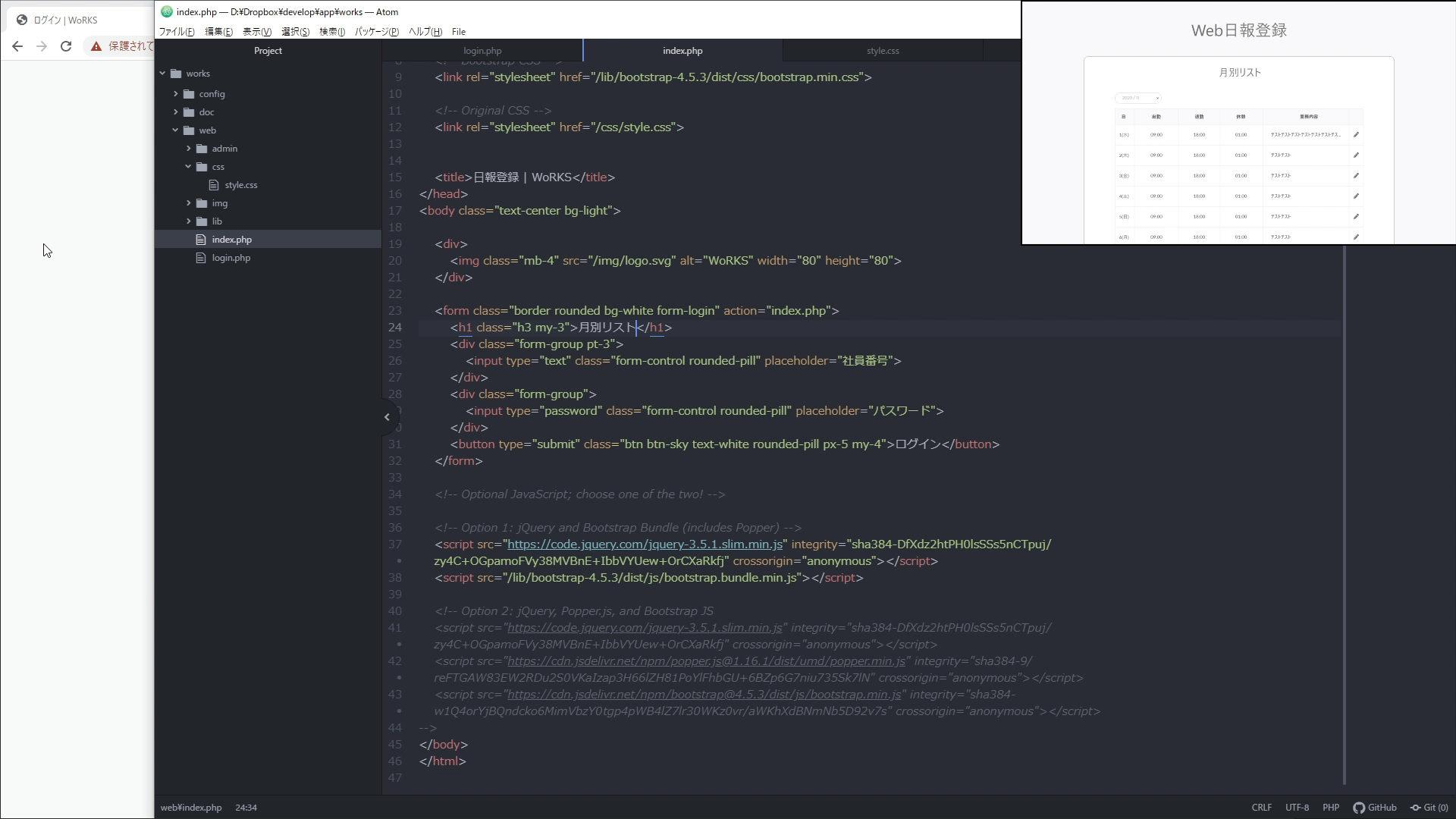Click the editor vertical scrollbar
This screenshot has height=819, width=1456.
[x=1345, y=516]
